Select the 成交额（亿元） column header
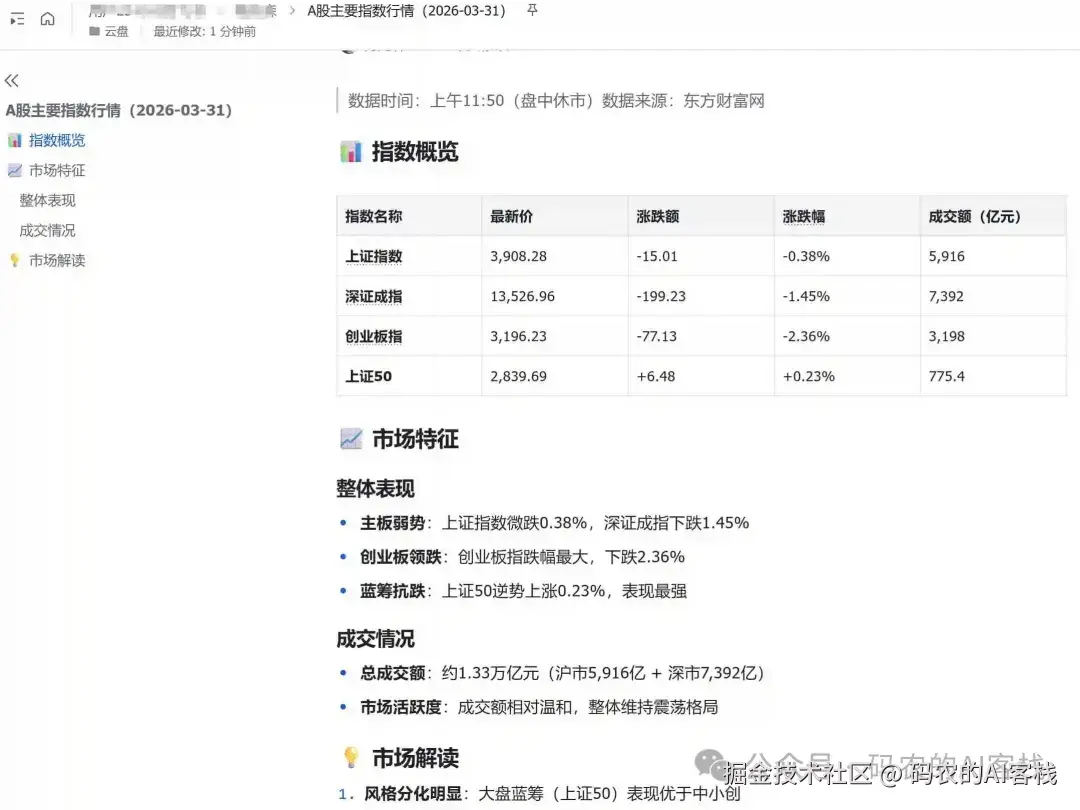This screenshot has height=810, width=1080. pyautogui.click(x=993, y=216)
